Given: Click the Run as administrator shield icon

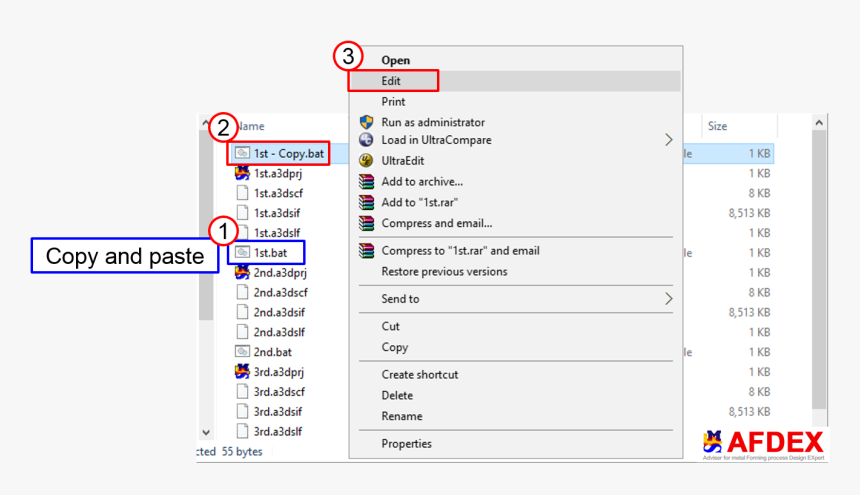Looking at the screenshot, I should [x=365, y=122].
